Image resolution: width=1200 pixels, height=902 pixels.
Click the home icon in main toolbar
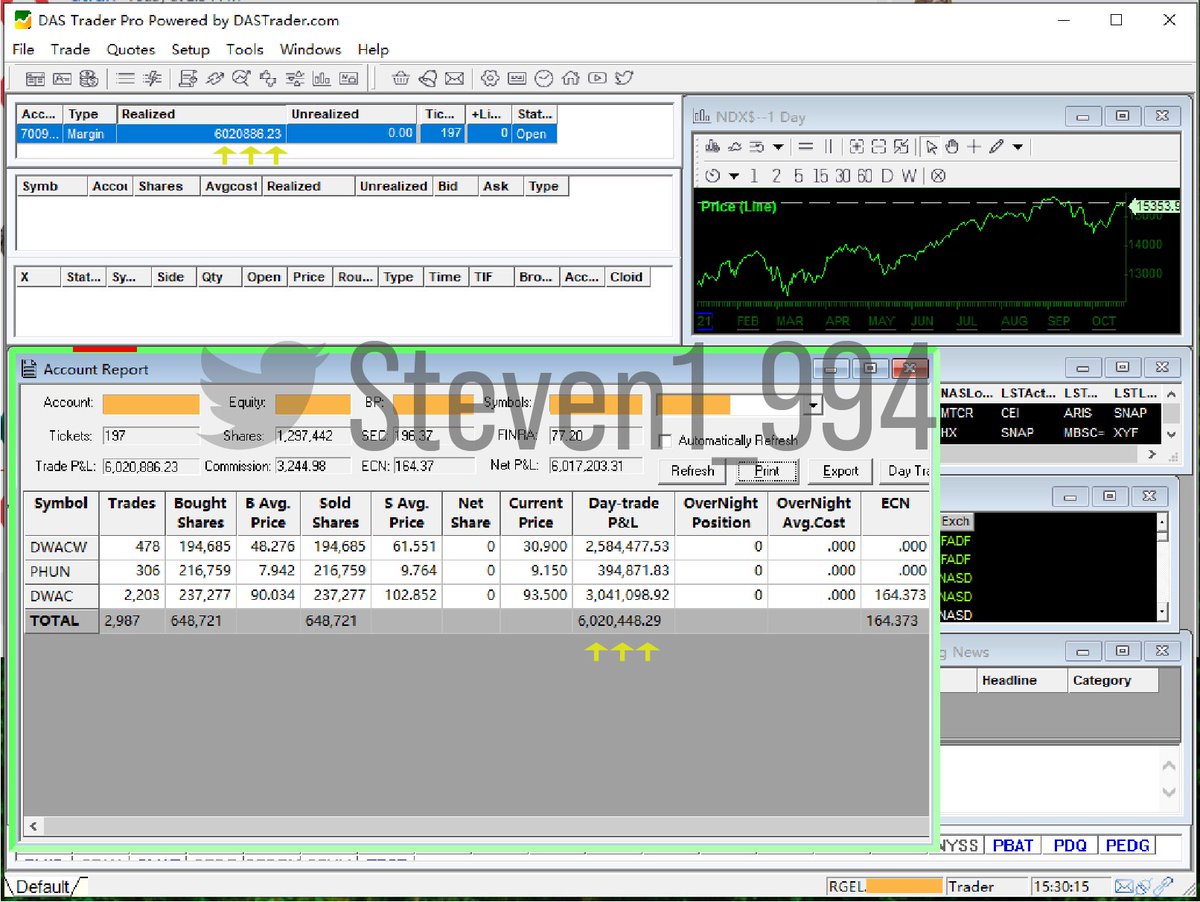point(571,78)
